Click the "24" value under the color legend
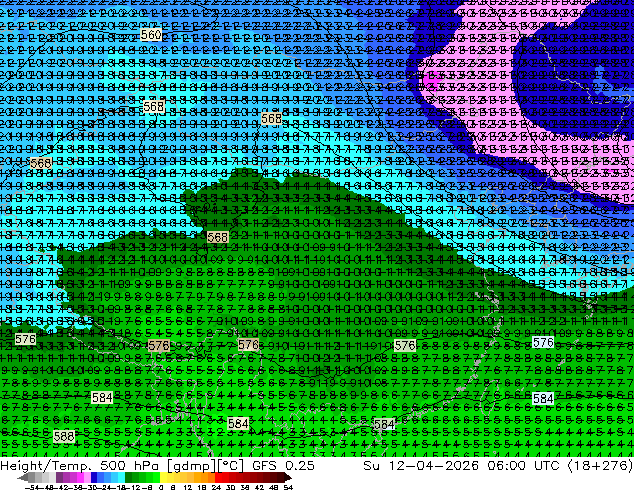This screenshot has height=490, width=634. pyautogui.click(x=216, y=487)
